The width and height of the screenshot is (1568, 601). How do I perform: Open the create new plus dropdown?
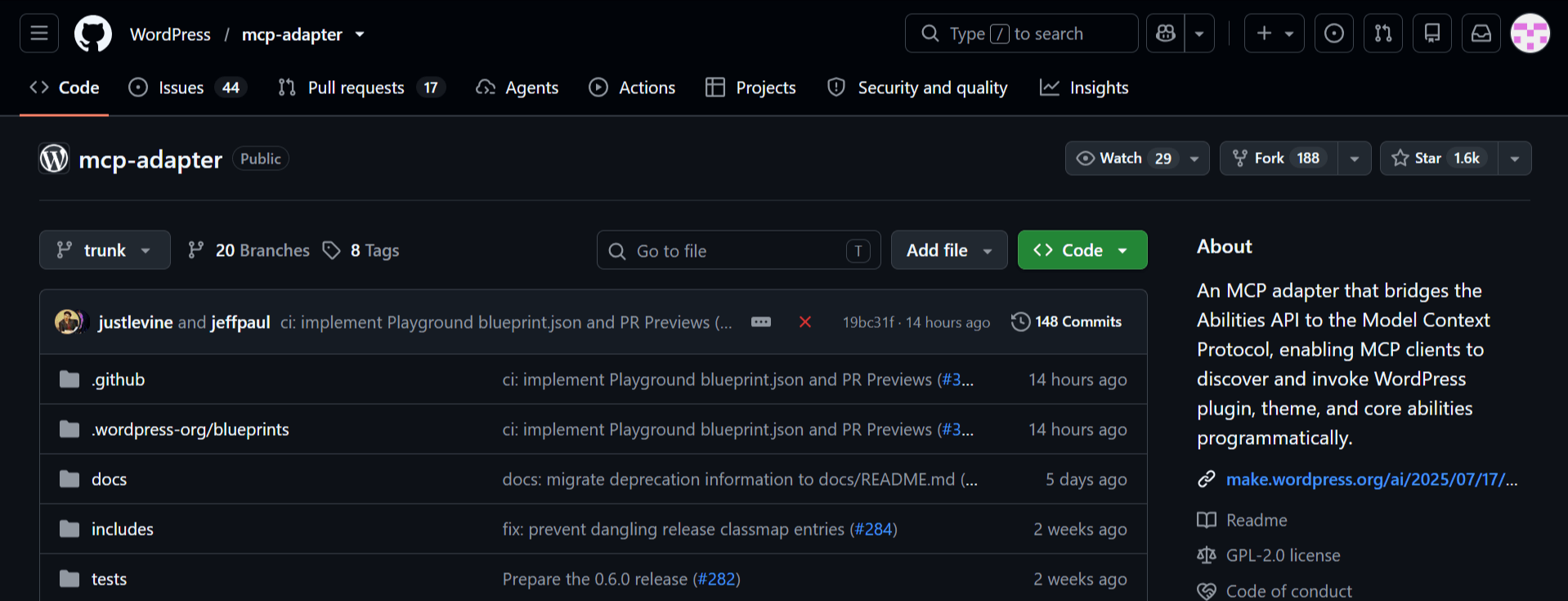point(1275,34)
